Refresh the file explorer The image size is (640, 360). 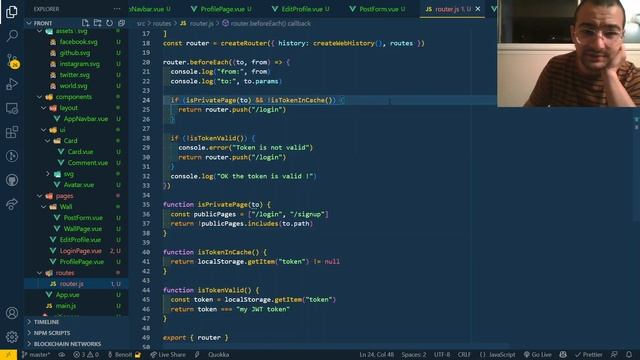pos(109,23)
